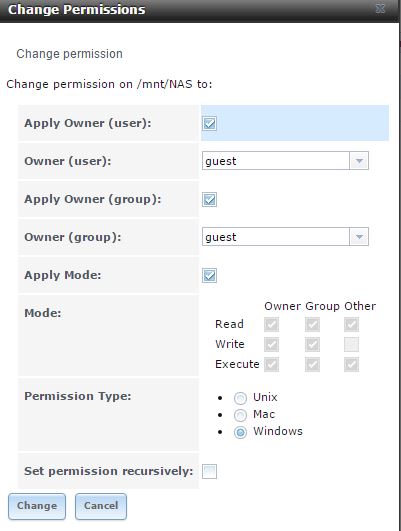Click the Change button
The height and width of the screenshot is (531, 401).
pos(37,506)
